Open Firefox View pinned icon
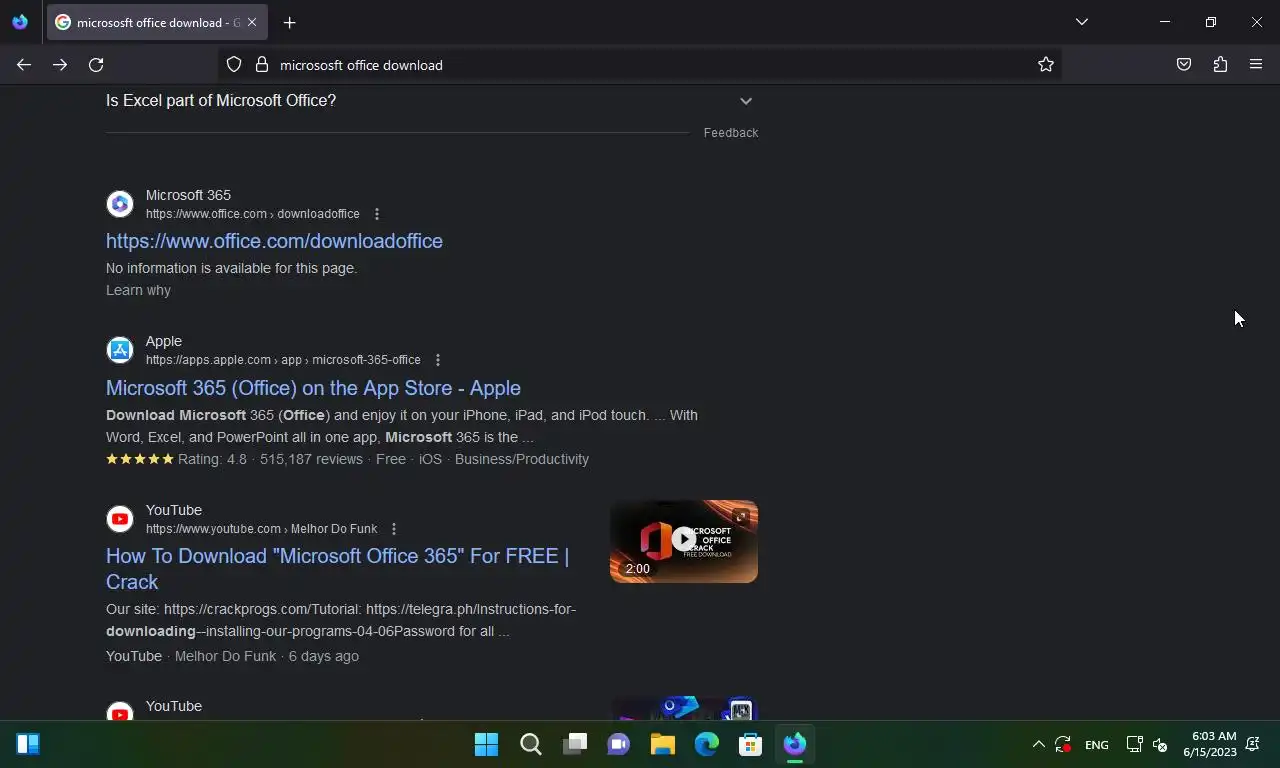This screenshot has height=768, width=1280. click(x=20, y=22)
